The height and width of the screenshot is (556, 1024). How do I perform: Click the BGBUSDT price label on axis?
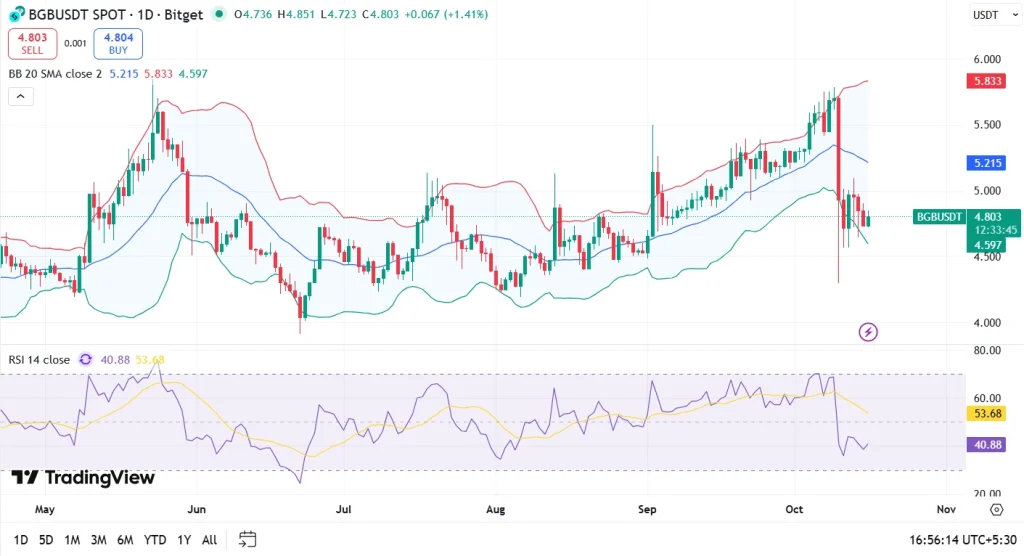(939, 217)
